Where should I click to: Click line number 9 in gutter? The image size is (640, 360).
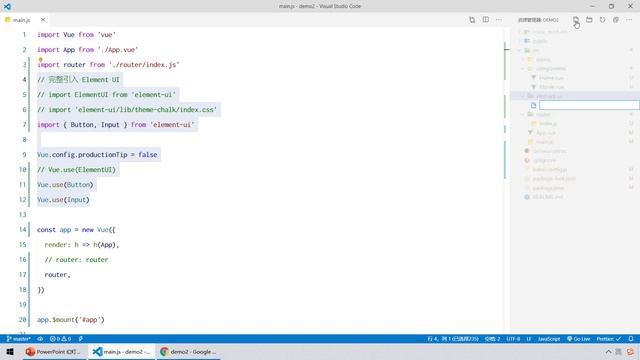(x=24, y=155)
